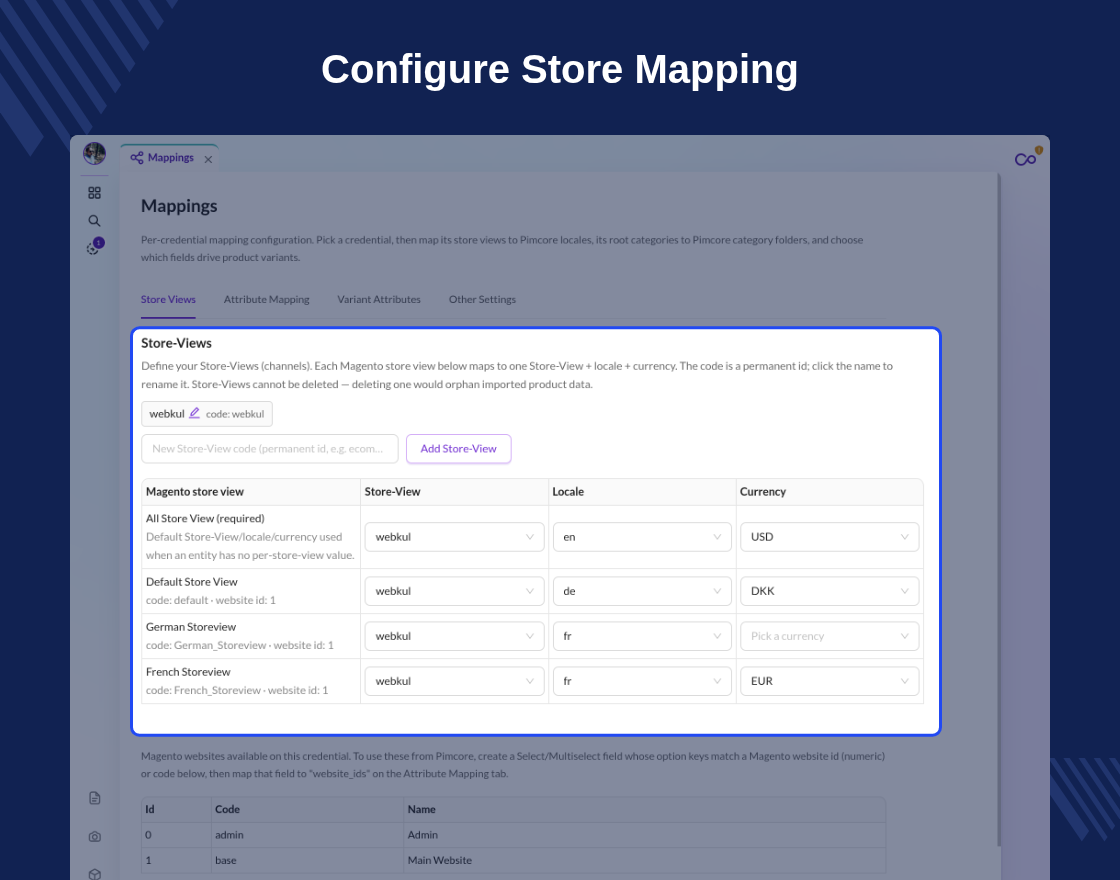The width and height of the screenshot is (1120, 880).
Task: Click the Mappings page heading
Action: click(179, 206)
